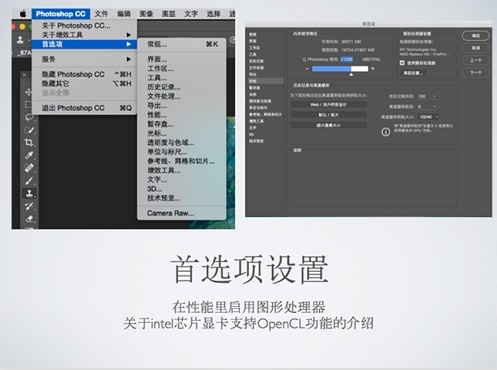Click 上一个 button in Preferences dialog
This screenshot has width=497, height=370.
(476, 60)
